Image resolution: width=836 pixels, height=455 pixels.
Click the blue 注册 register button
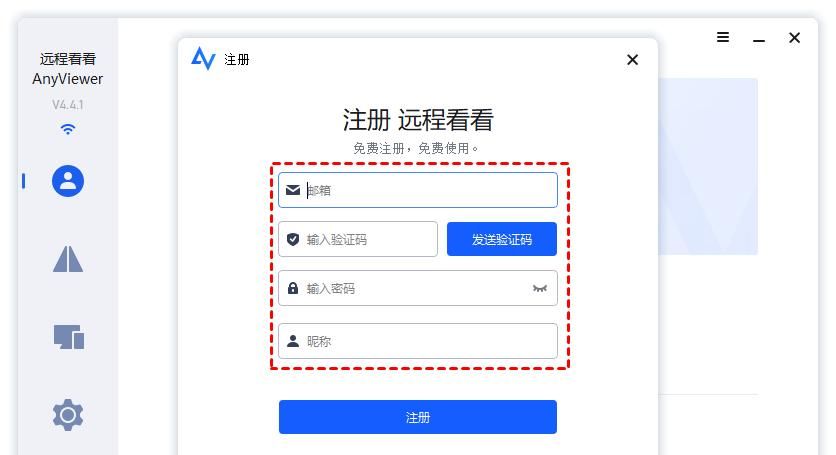[417, 417]
